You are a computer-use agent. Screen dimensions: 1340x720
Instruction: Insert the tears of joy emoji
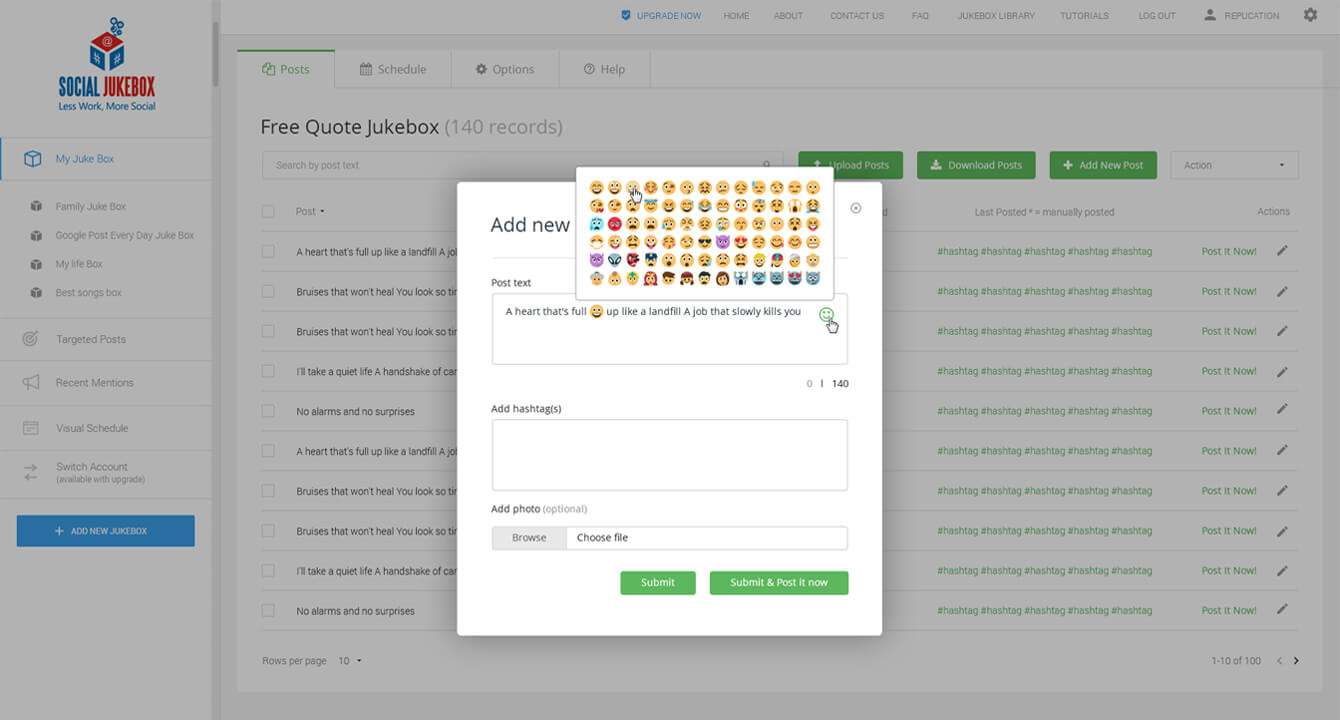(x=705, y=206)
